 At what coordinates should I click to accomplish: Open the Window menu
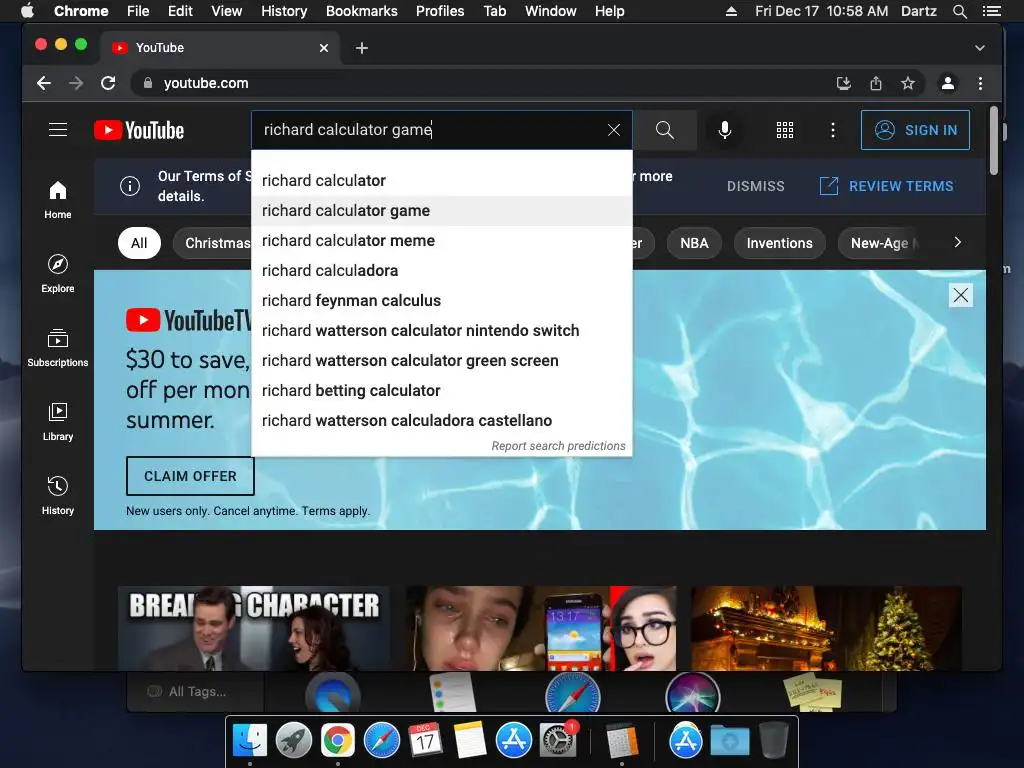pos(551,11)
